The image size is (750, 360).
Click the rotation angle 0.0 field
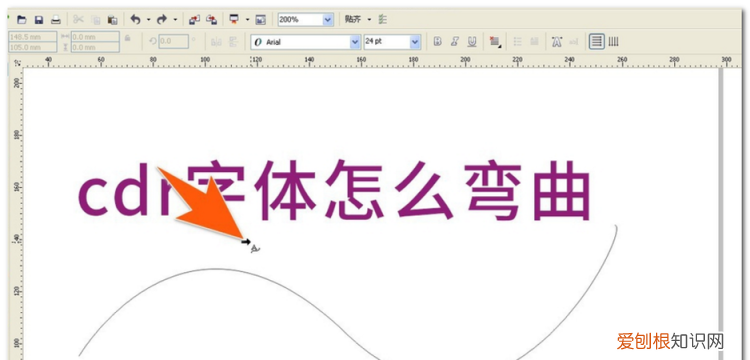(x=173, y=42)
